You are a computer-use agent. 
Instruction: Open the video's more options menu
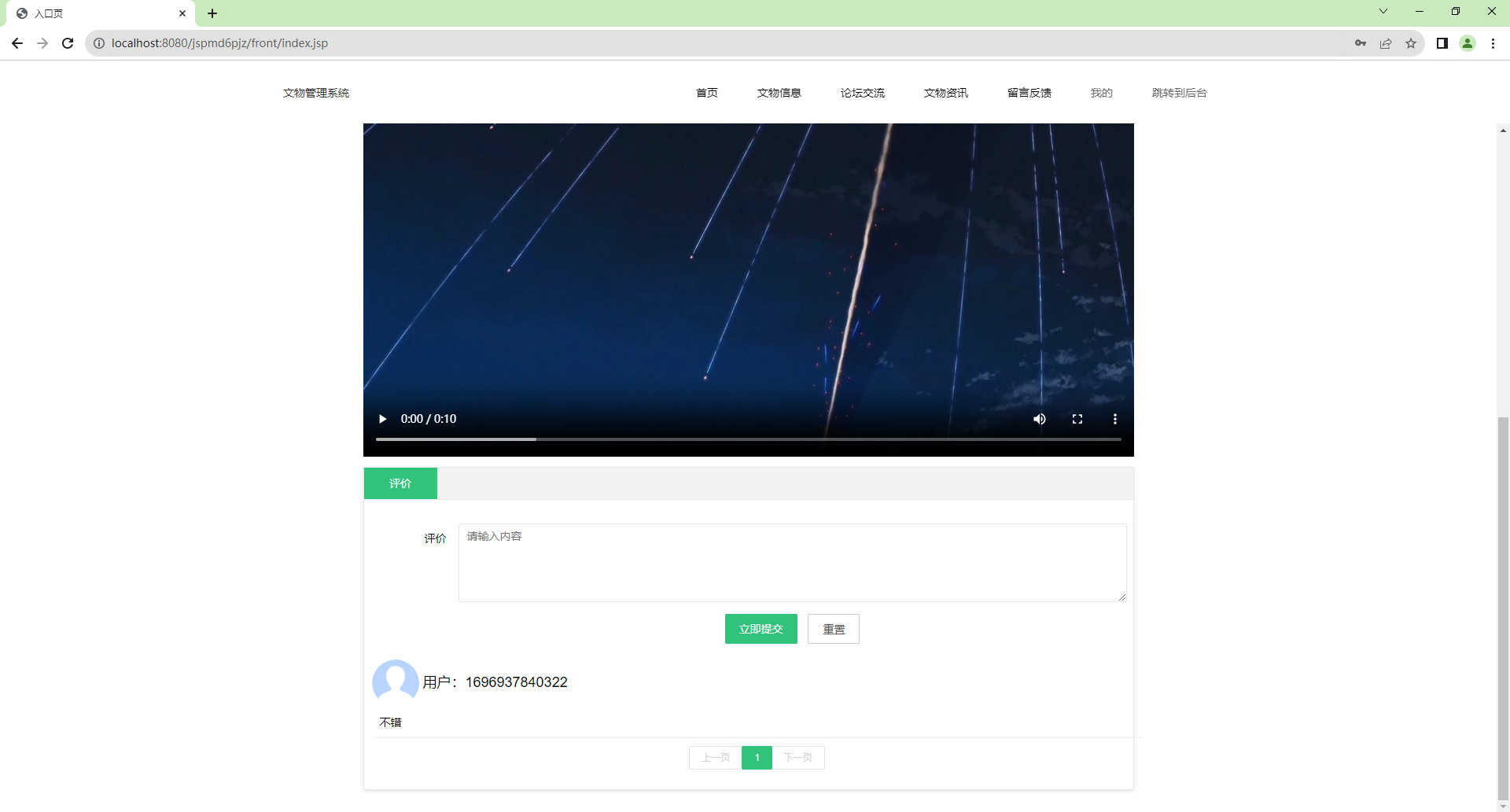point(1114,419)
